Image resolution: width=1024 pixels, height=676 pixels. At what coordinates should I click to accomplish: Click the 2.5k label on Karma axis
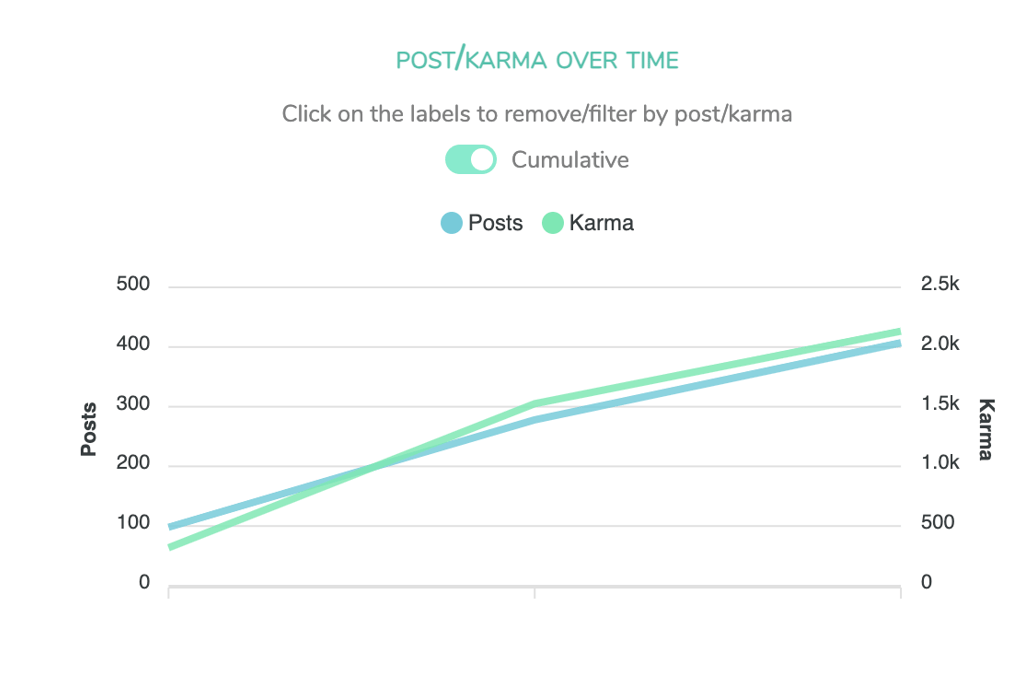[940, 284]
